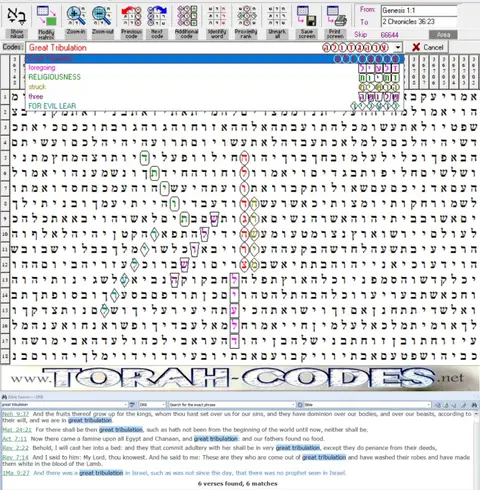Image resolution: width=480 pixels, height=490 pixels.
Task: Click the Next code label button
Action: point(157,34)
